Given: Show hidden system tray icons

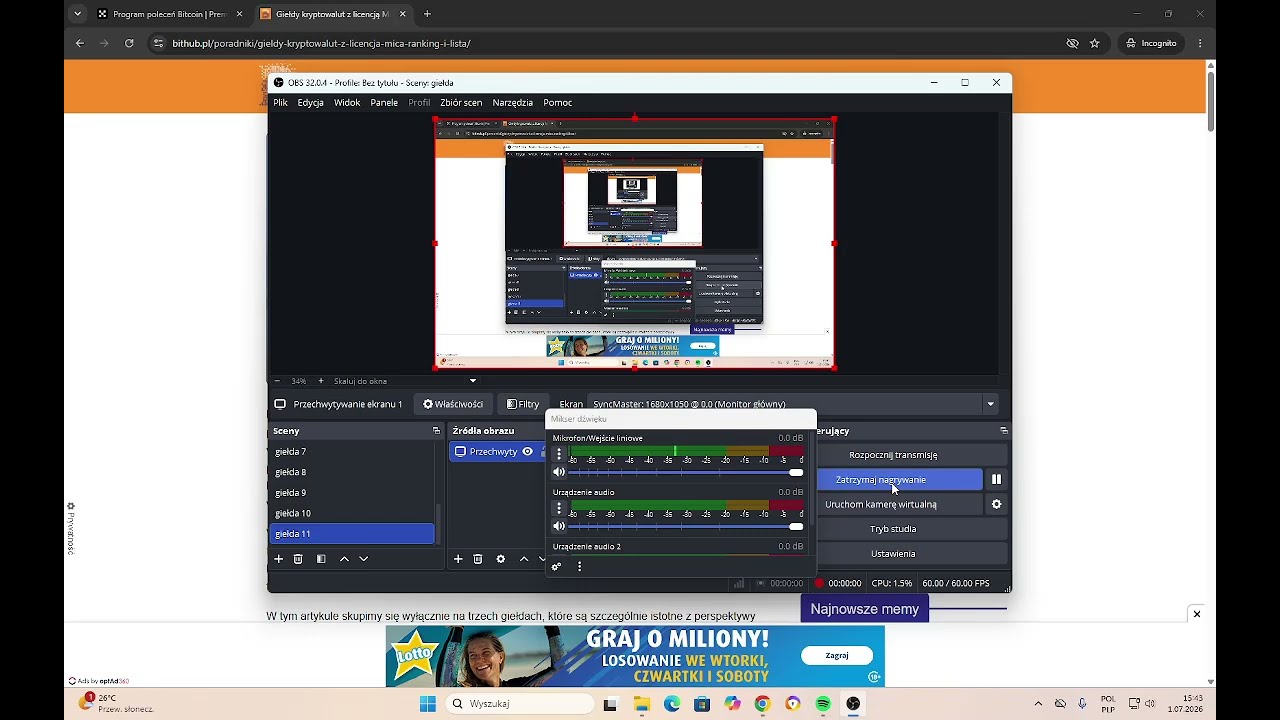Looking at the screenshot, I should (1038, 704).
